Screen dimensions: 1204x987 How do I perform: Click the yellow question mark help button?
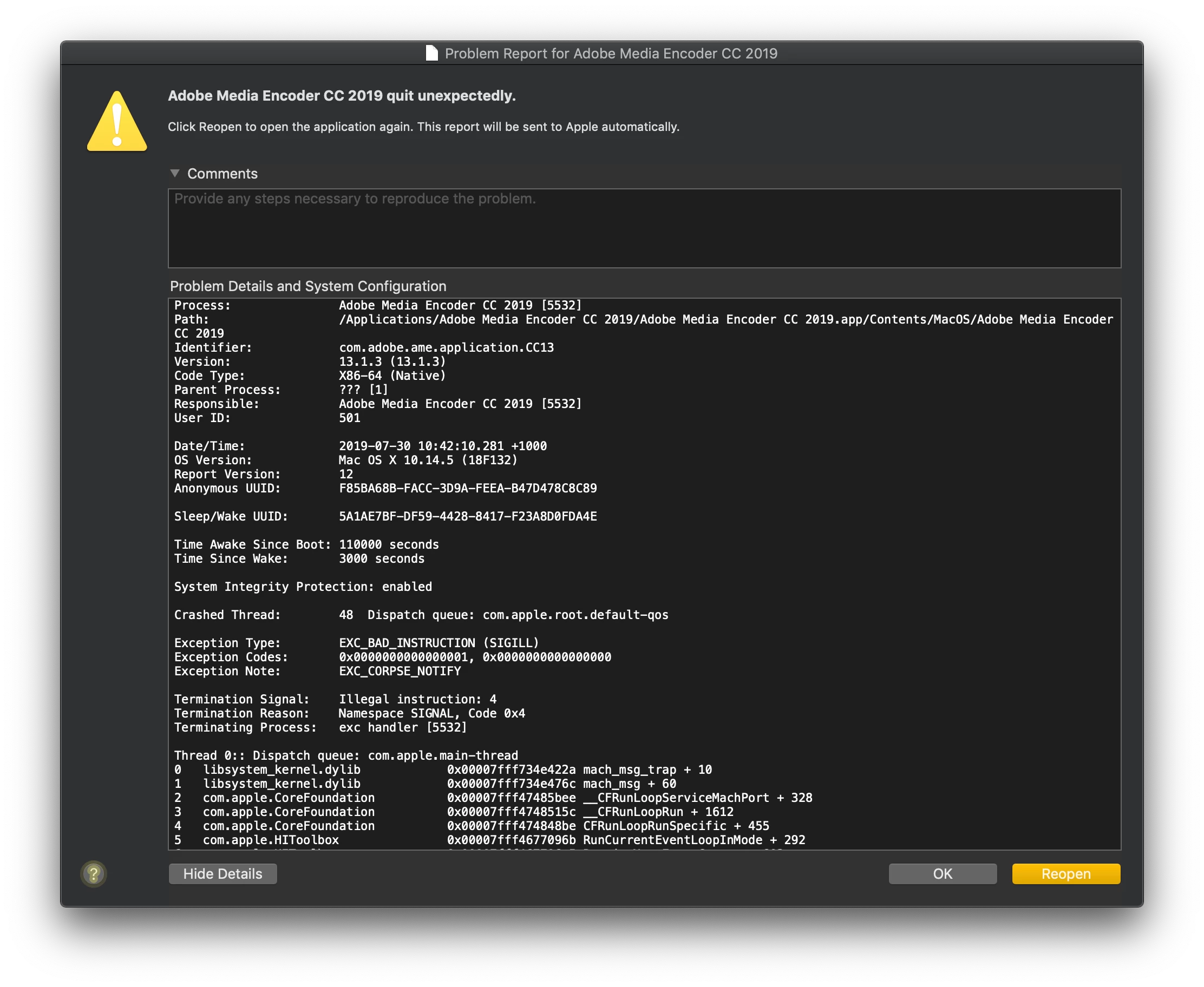(94, 873)
